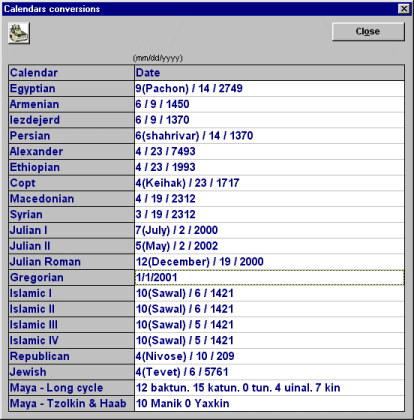Click the Close button
This screenshot has width=414, height=420.
coord(368,32)
